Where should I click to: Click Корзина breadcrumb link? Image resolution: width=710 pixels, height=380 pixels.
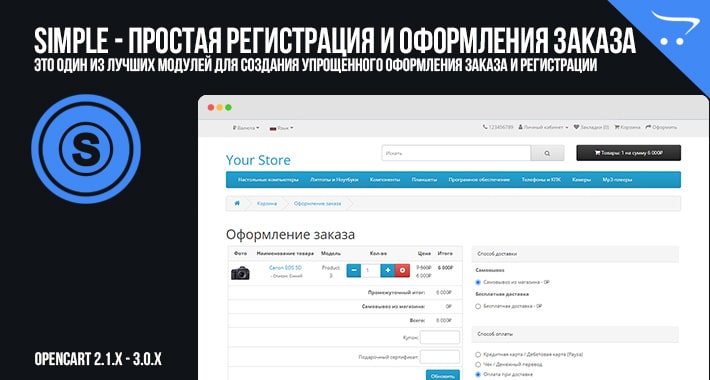click(x=267, y=204)
